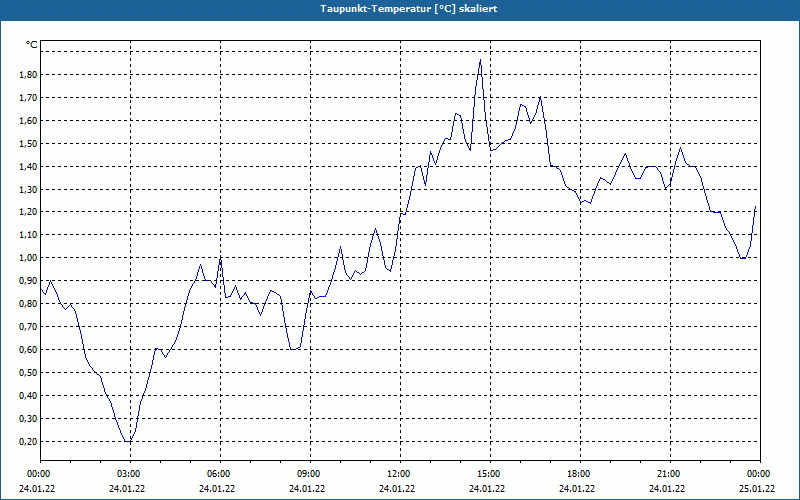Click the 09:00 time label

point(310,474)
